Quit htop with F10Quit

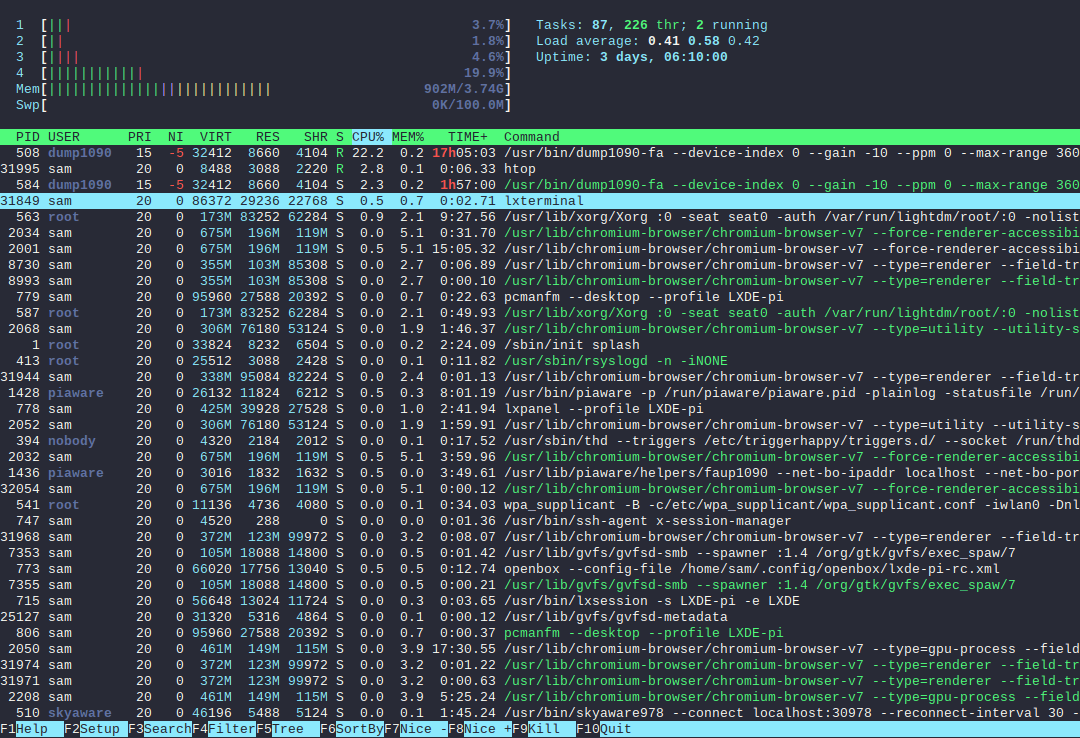[x=603, y=729]
